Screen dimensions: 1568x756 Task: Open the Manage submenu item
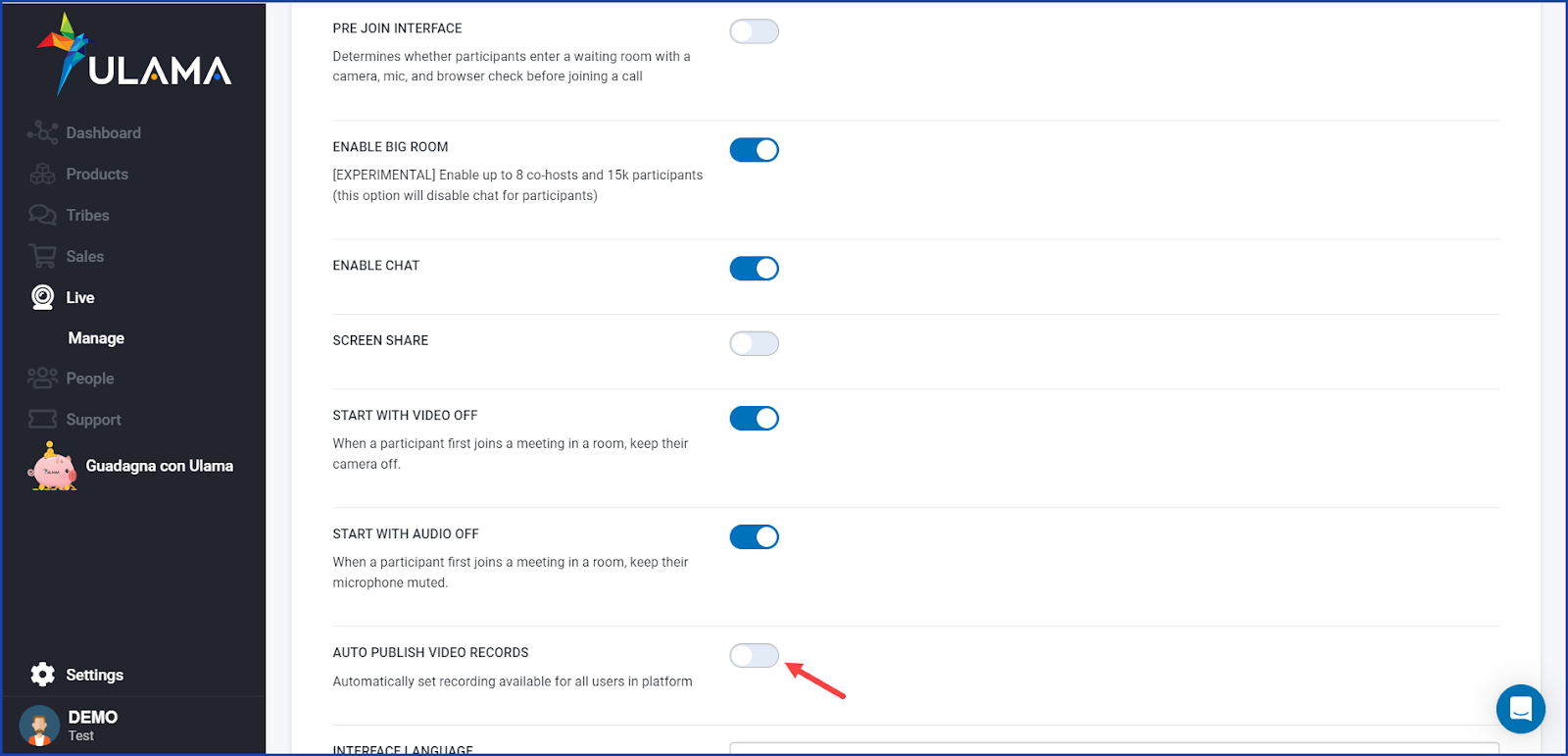[96, 338]
